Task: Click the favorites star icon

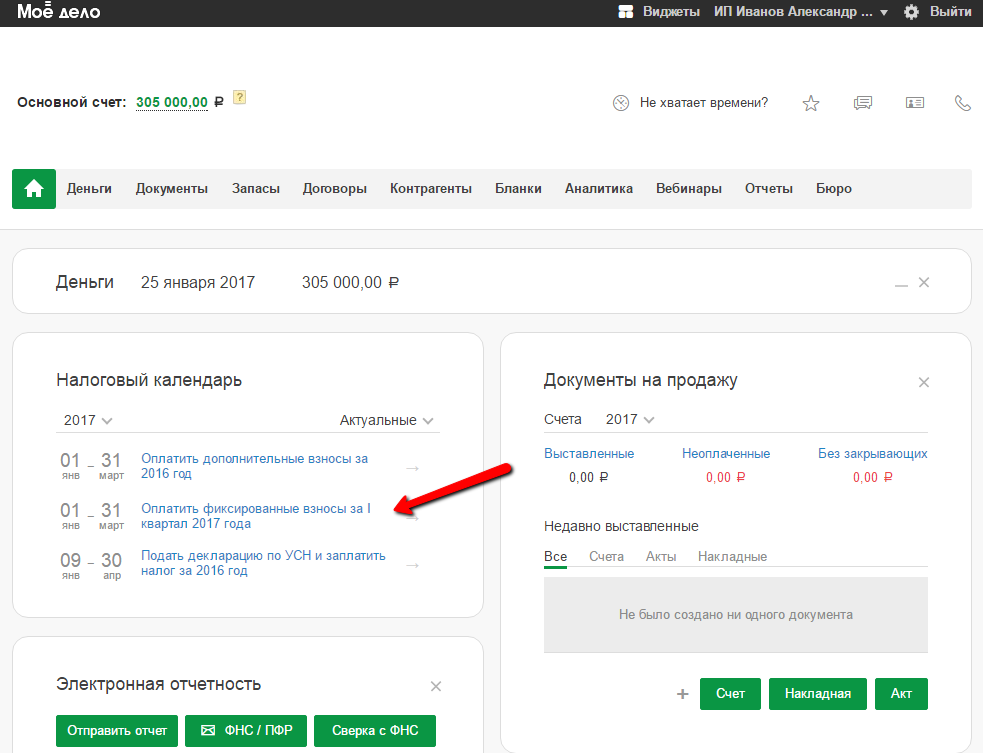Action: pyautogui.click(x=811, y=103)
